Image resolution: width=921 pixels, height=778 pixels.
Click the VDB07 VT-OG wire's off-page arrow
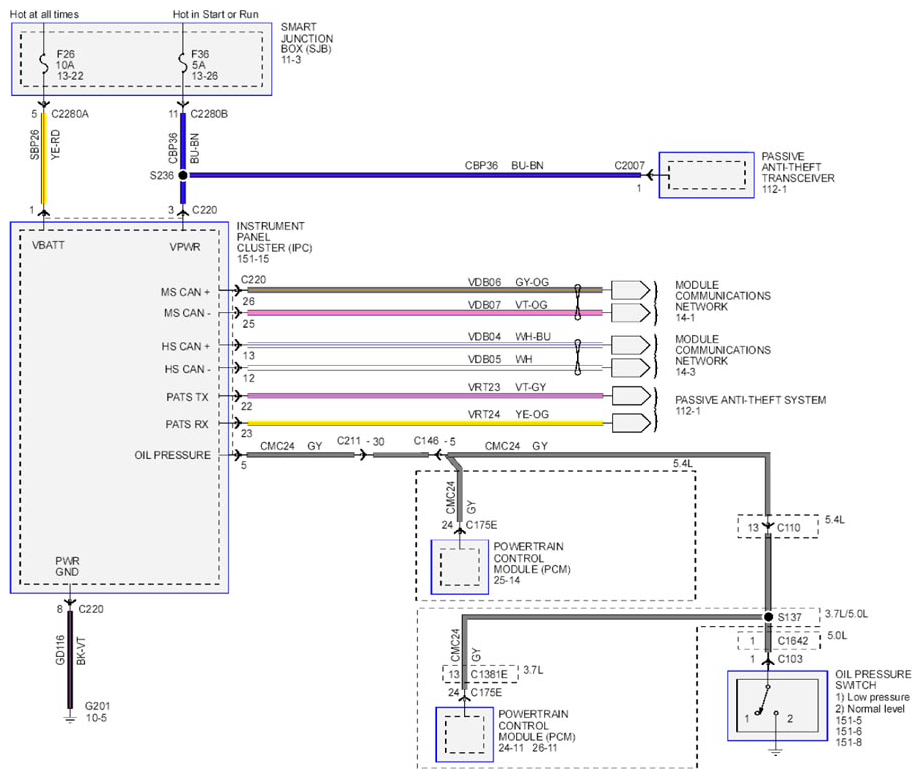coord(631,313)
